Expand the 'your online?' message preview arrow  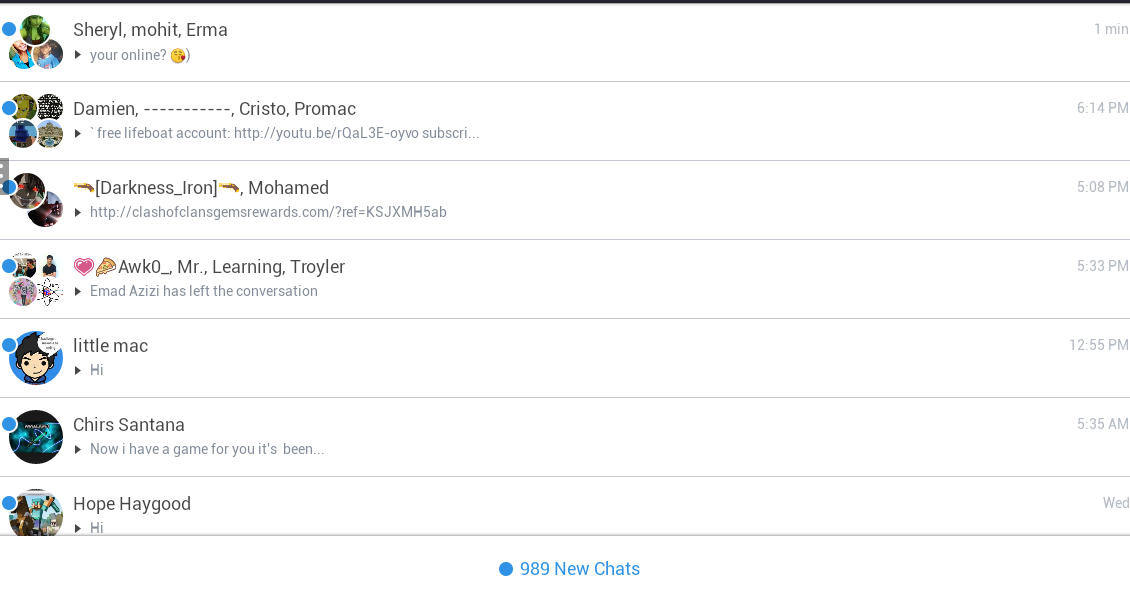[x=78, y=55]
